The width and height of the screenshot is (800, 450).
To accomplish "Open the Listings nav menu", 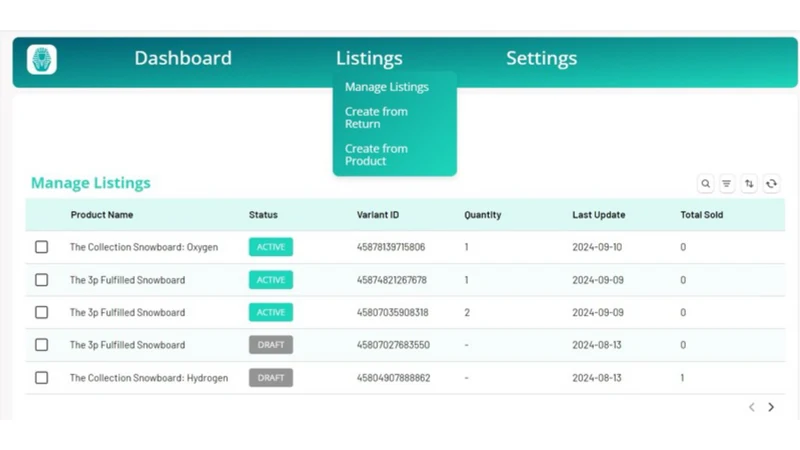I will tap(369, 58).
